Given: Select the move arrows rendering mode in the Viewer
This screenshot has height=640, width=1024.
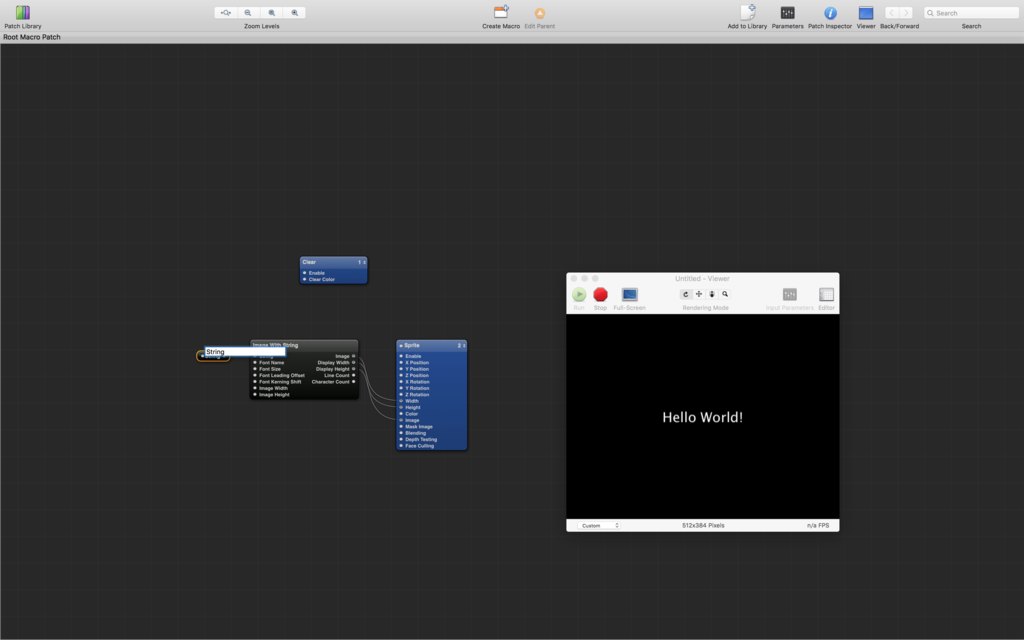Looking at the screenshot, I should 699,295.
